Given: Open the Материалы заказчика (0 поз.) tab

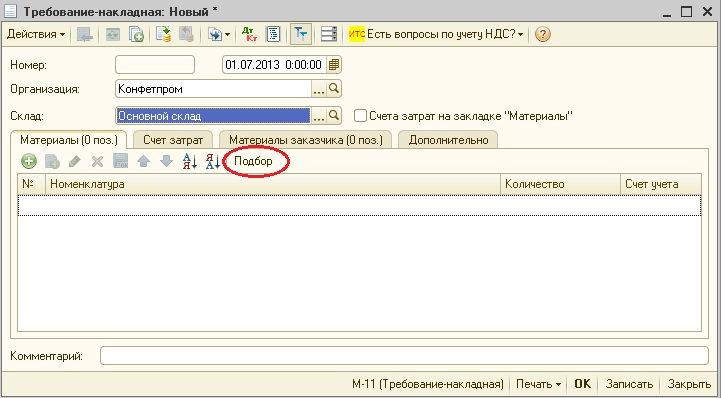Looking at the screenshot, I should click(306, 140).
